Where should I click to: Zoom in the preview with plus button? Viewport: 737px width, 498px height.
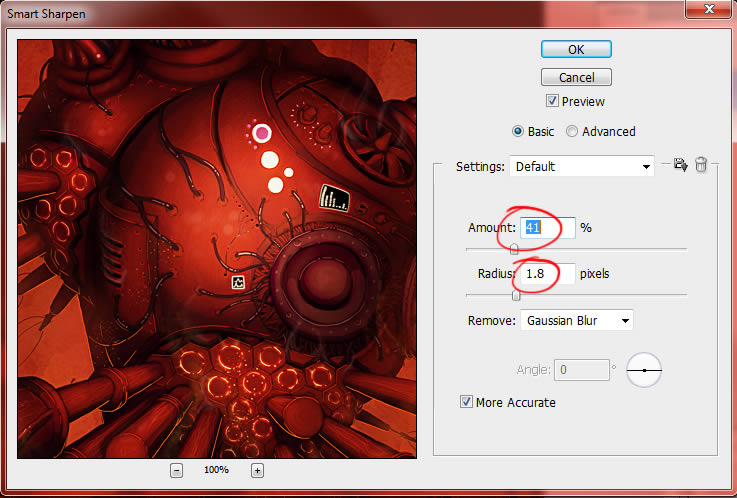coord(257,470)
